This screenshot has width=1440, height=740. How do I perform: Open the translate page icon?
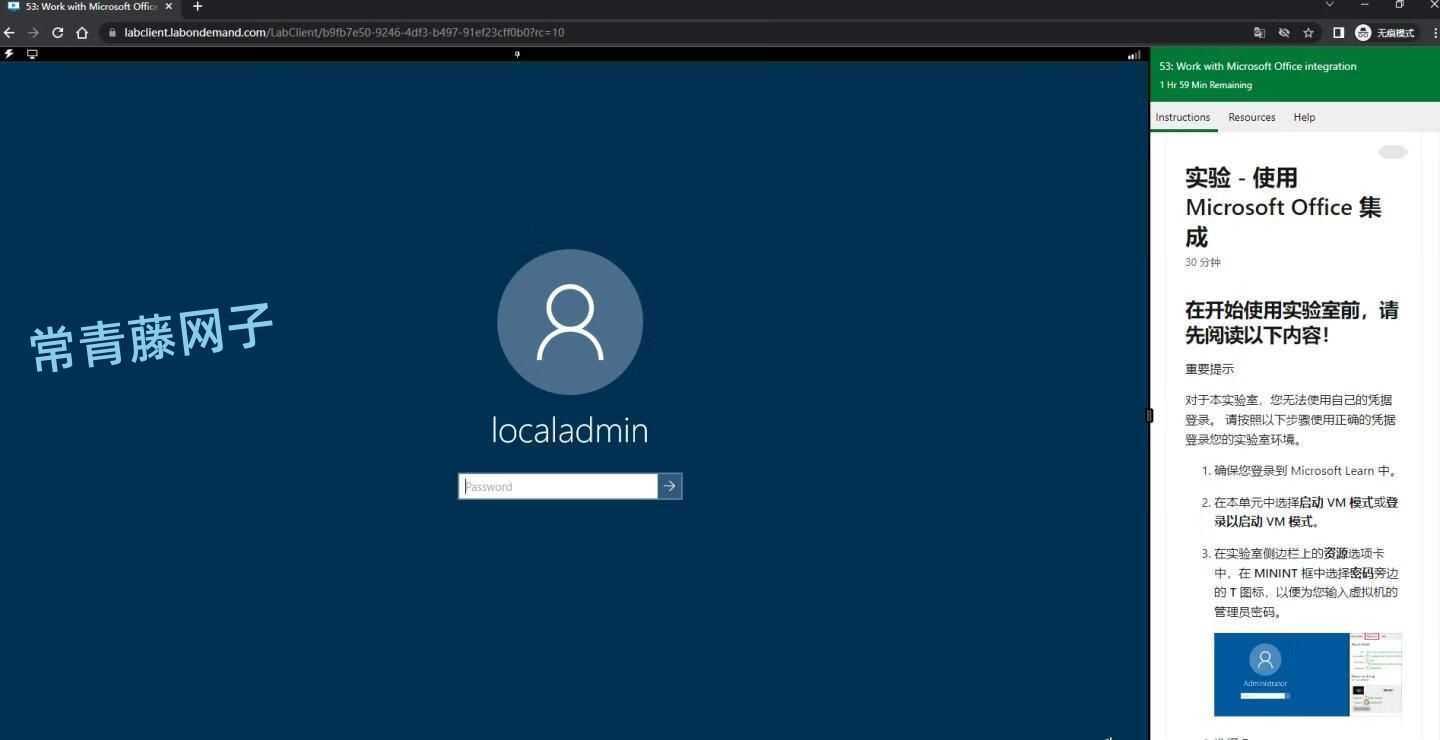[x=1260, y=32]
